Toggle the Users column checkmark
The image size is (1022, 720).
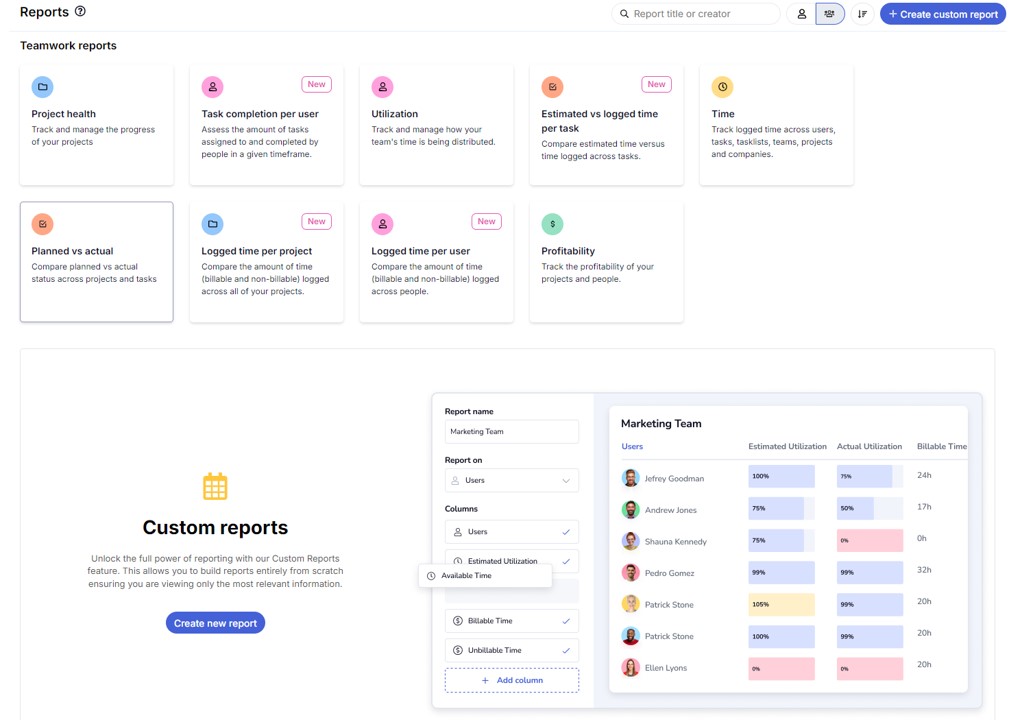[566, 532]
